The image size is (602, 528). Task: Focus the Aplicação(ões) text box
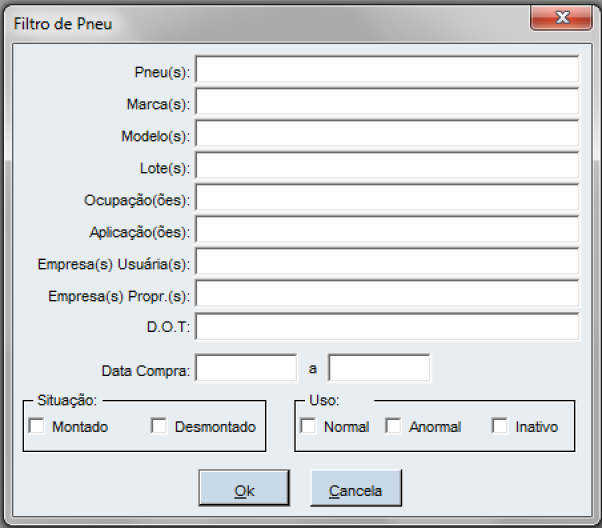pyautogui.click(x=387, y=230)
